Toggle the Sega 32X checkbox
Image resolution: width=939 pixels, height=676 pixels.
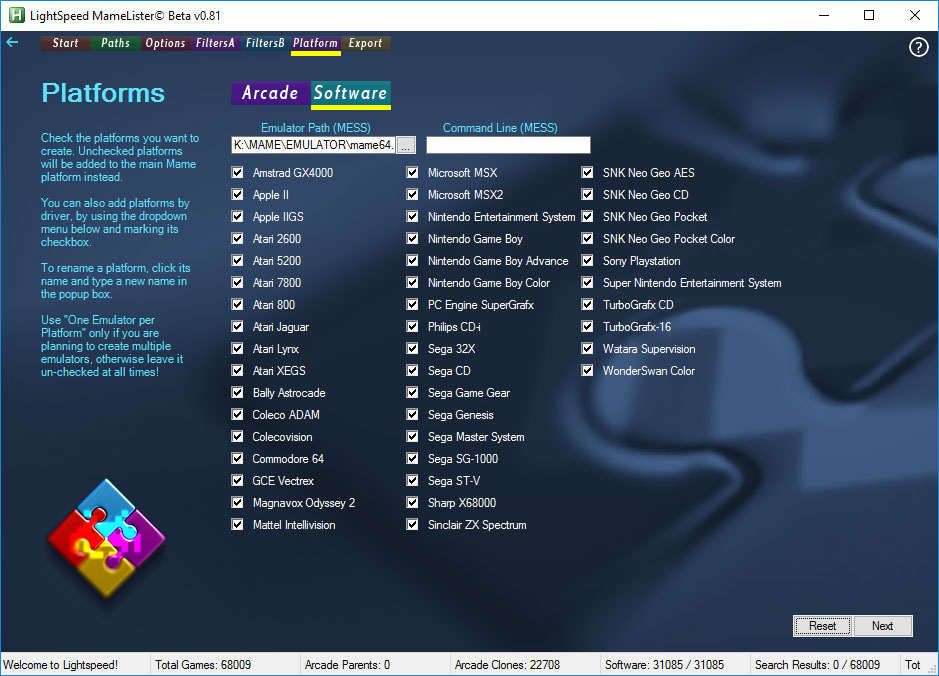pos(412,348)
